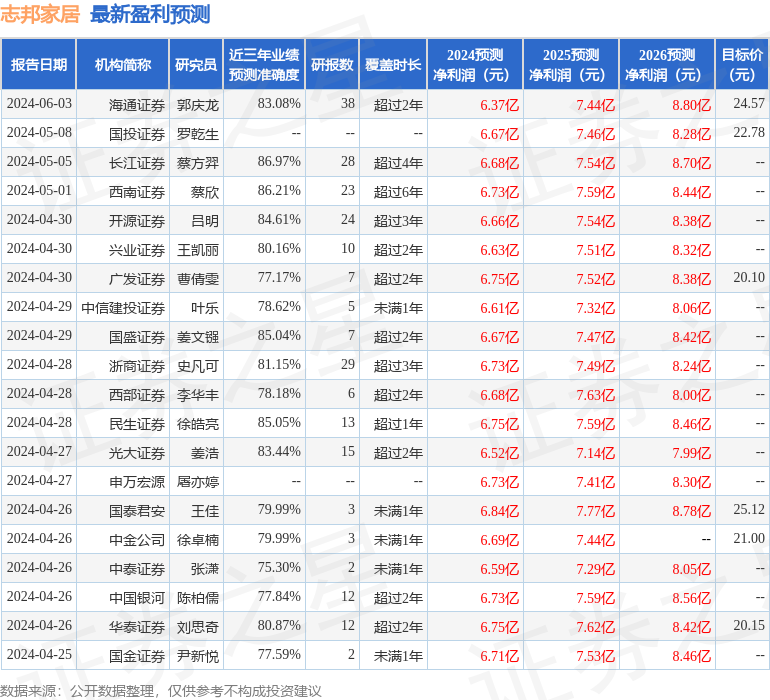This screenshot has height=700, width=770.
Task: Select the 研究员 column header
Action: point(196,64)
